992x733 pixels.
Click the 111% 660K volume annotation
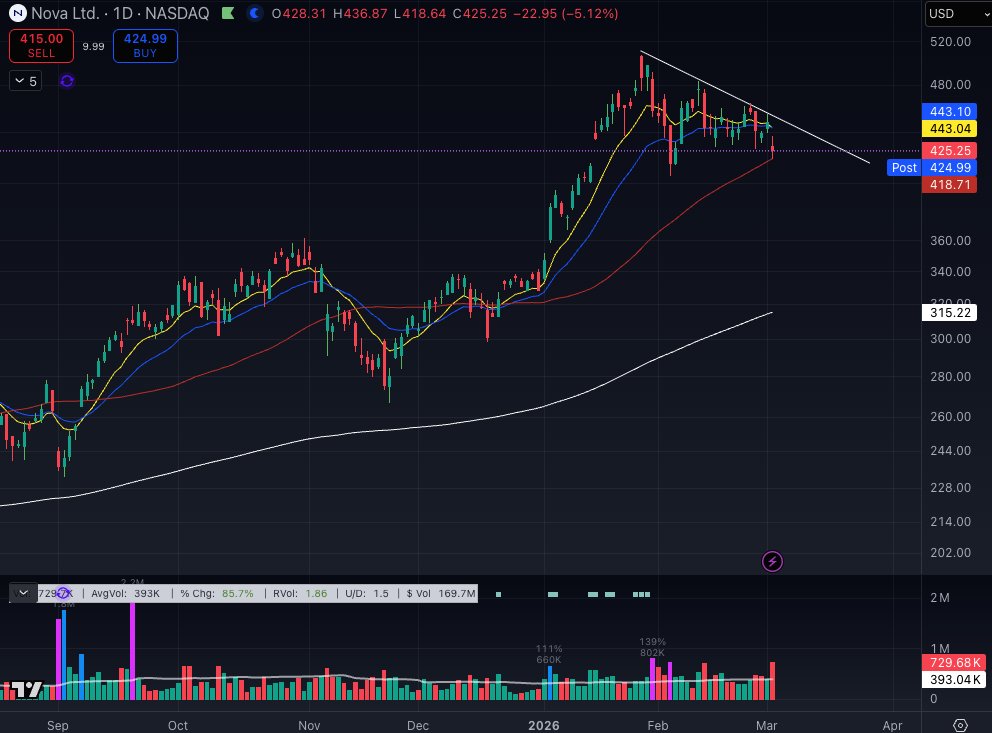[549, 654]
